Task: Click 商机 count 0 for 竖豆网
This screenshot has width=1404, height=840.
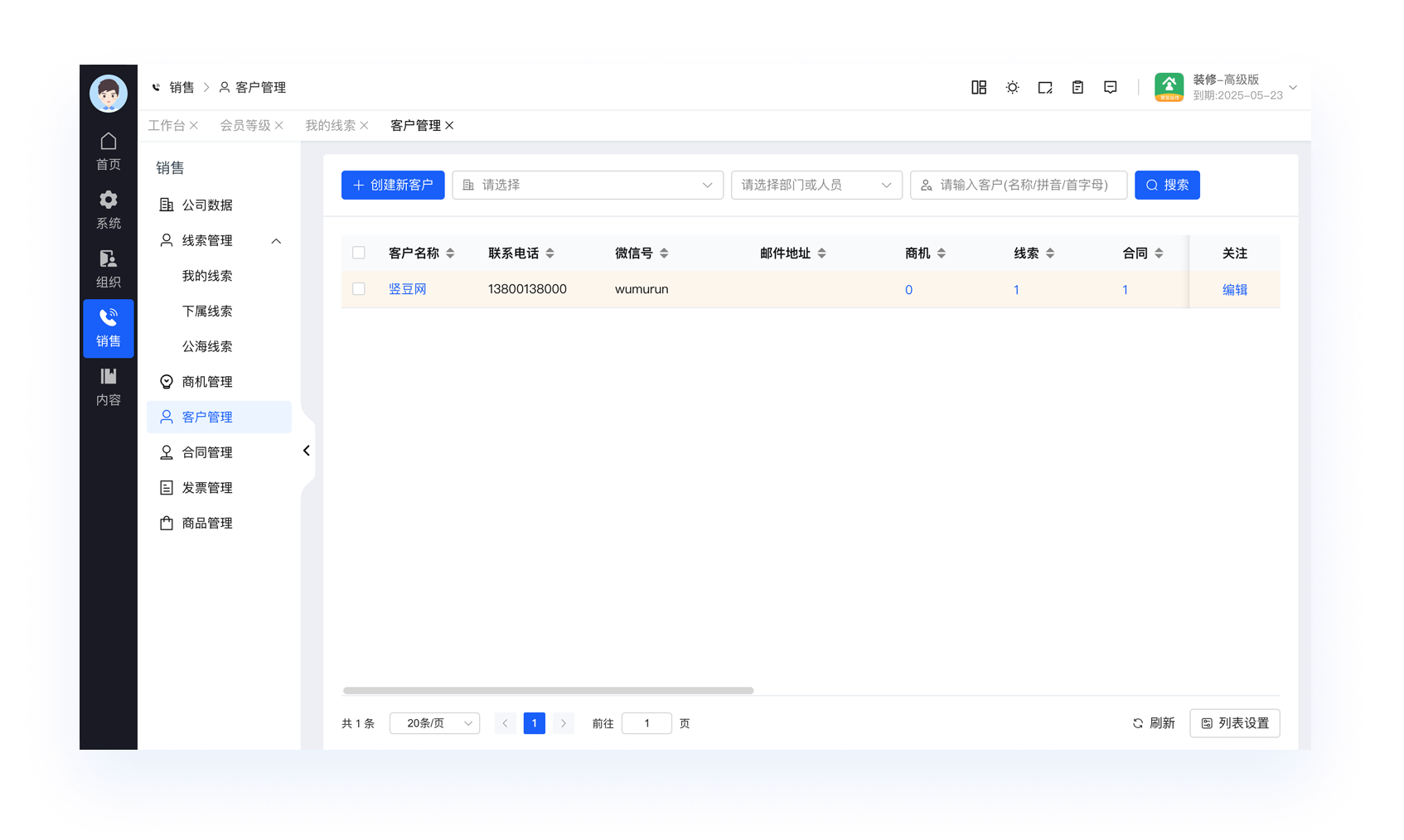Action: click(908, 290)
